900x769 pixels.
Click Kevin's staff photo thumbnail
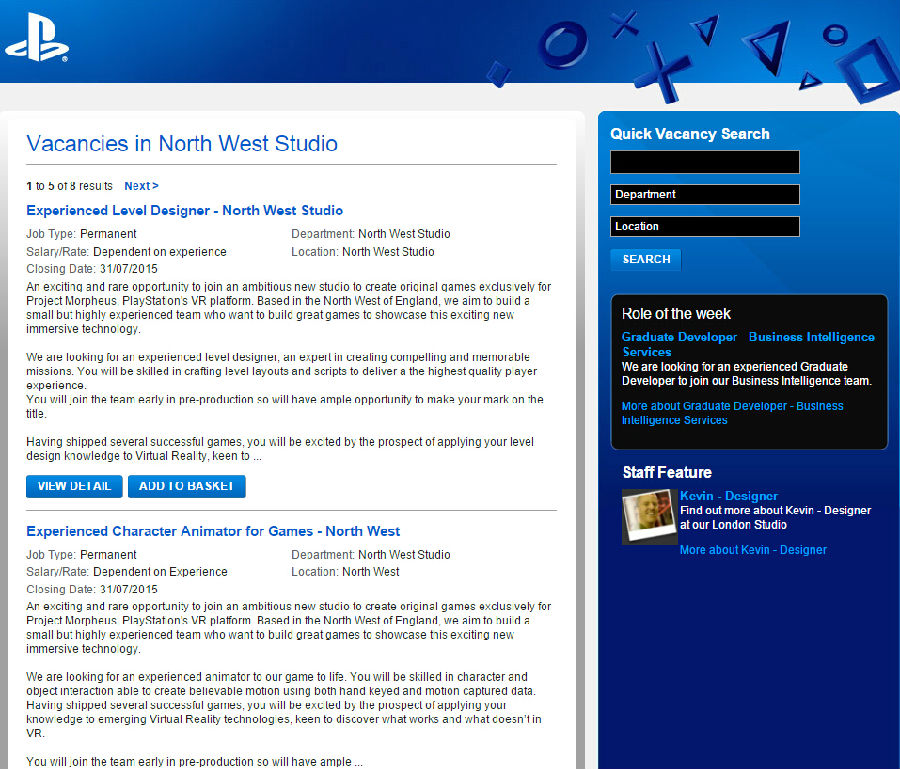(649, 516)
